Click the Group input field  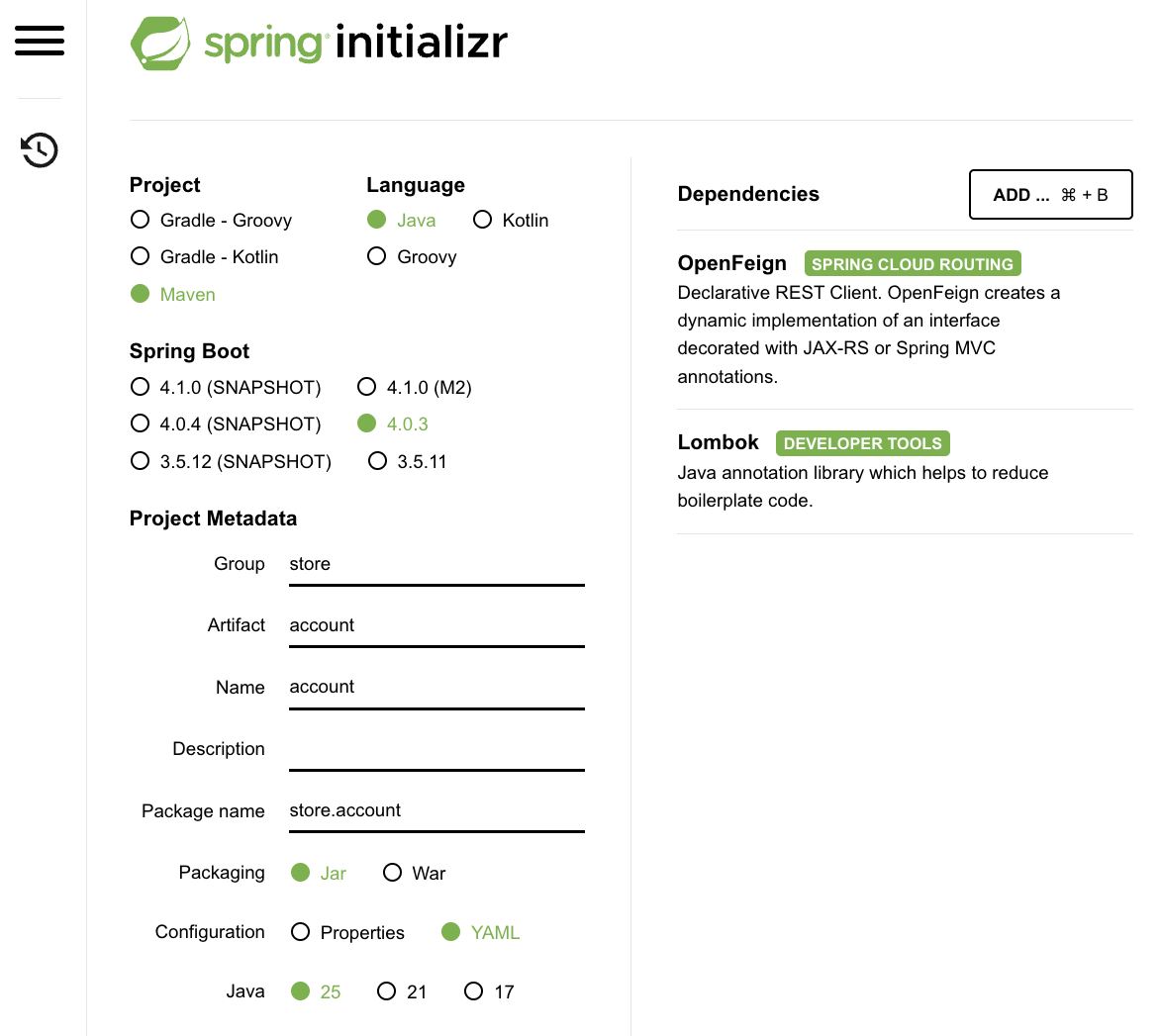click(x=435, y=564)
